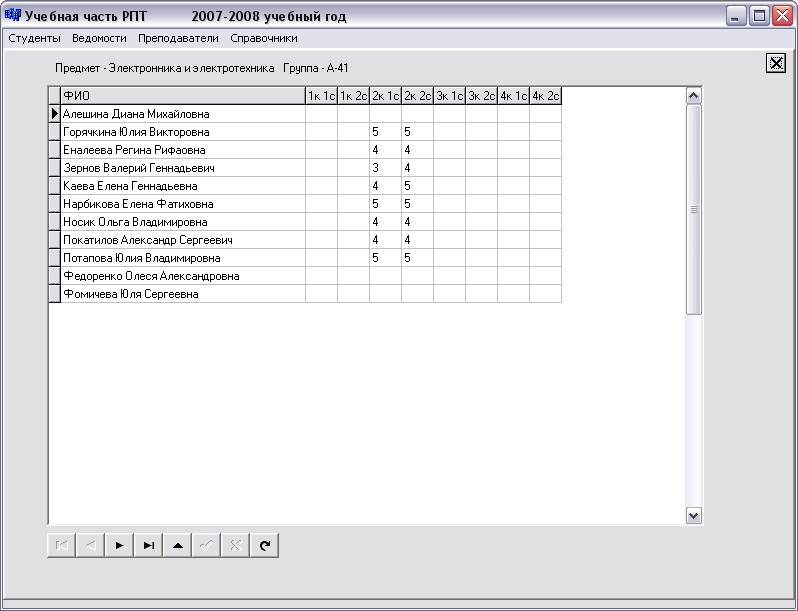Select student Каева Елена Геннадьевна

[x=183, y=186]
